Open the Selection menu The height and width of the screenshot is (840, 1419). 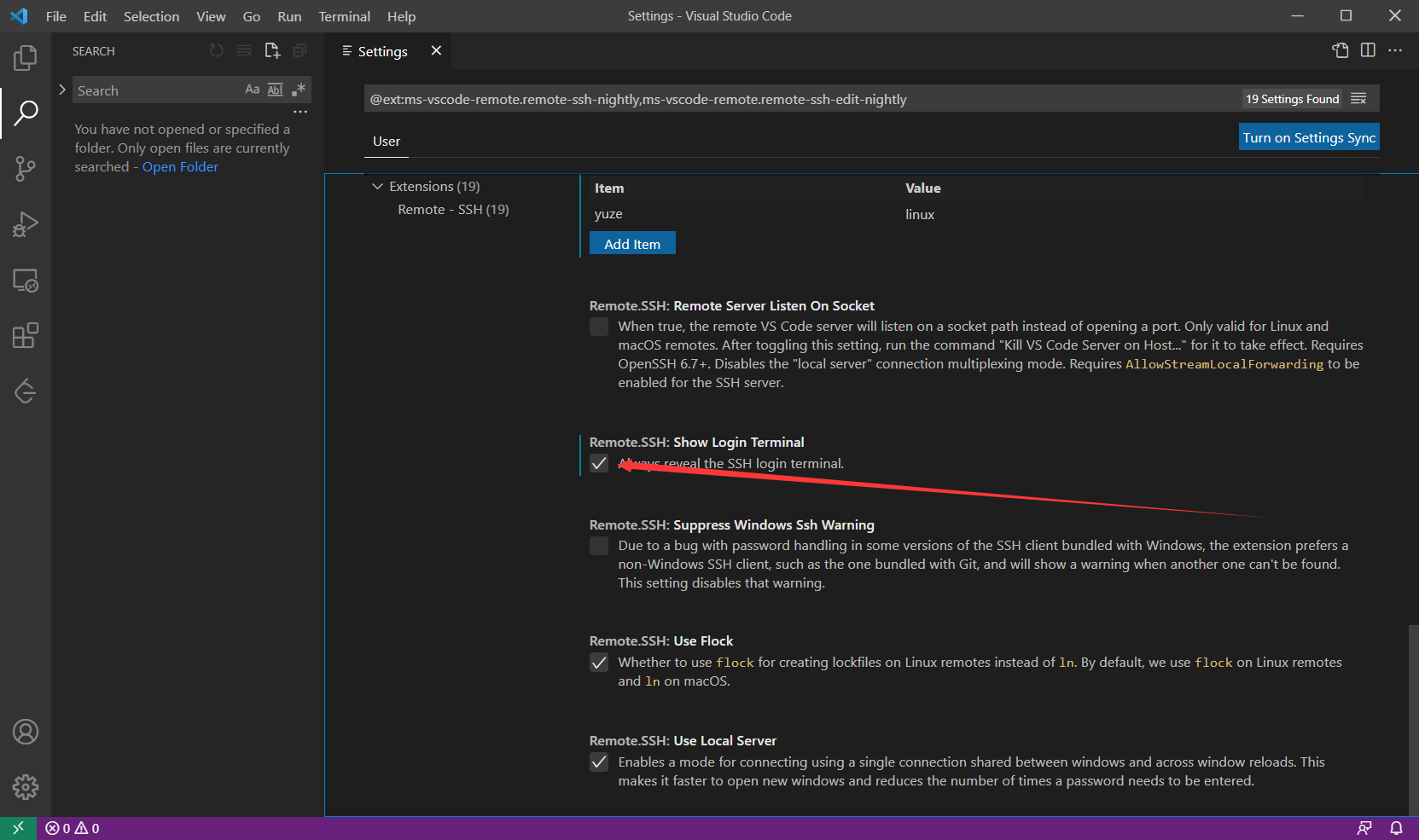(151, 16)
